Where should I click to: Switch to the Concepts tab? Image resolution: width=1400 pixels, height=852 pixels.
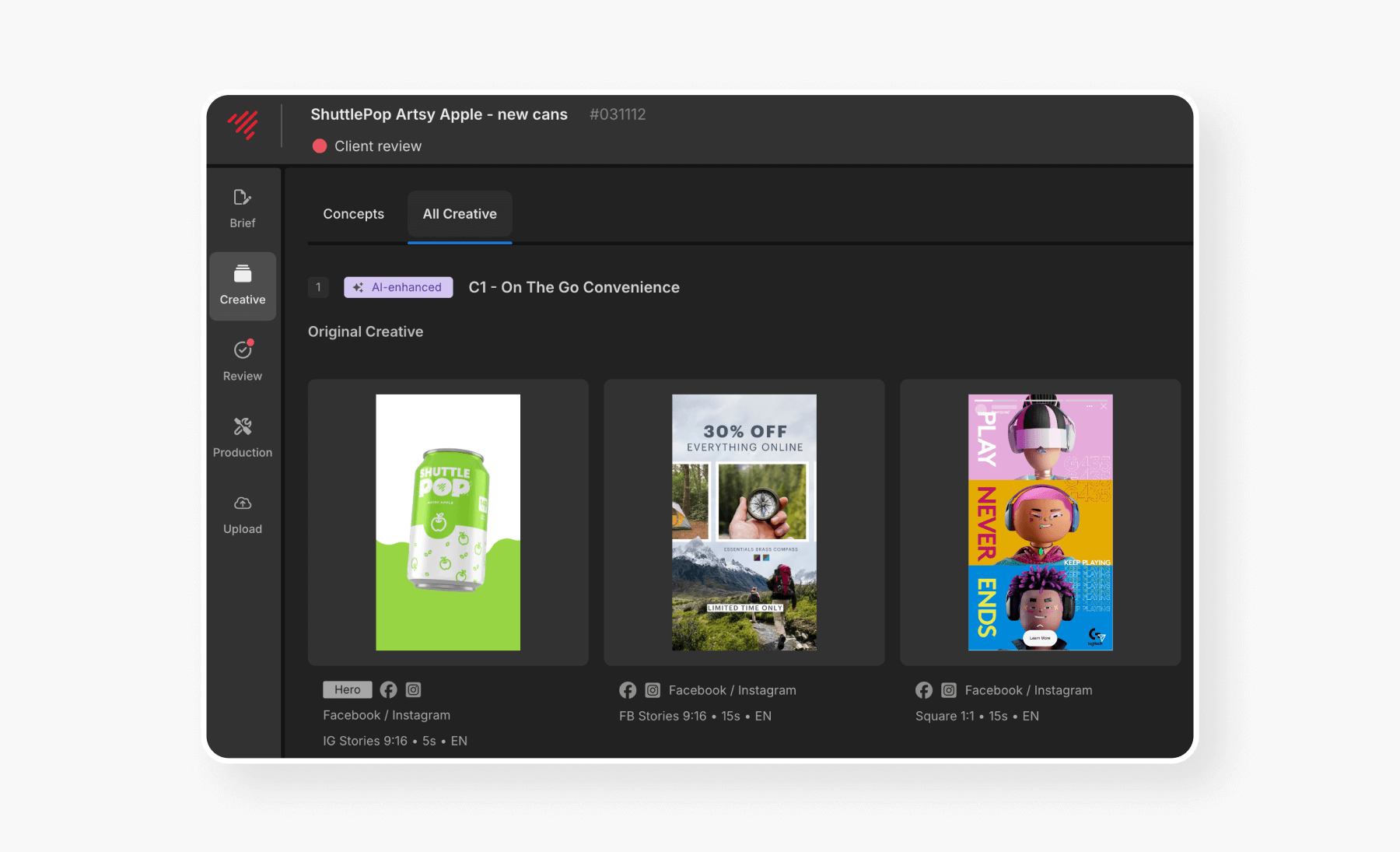(353, 214)
